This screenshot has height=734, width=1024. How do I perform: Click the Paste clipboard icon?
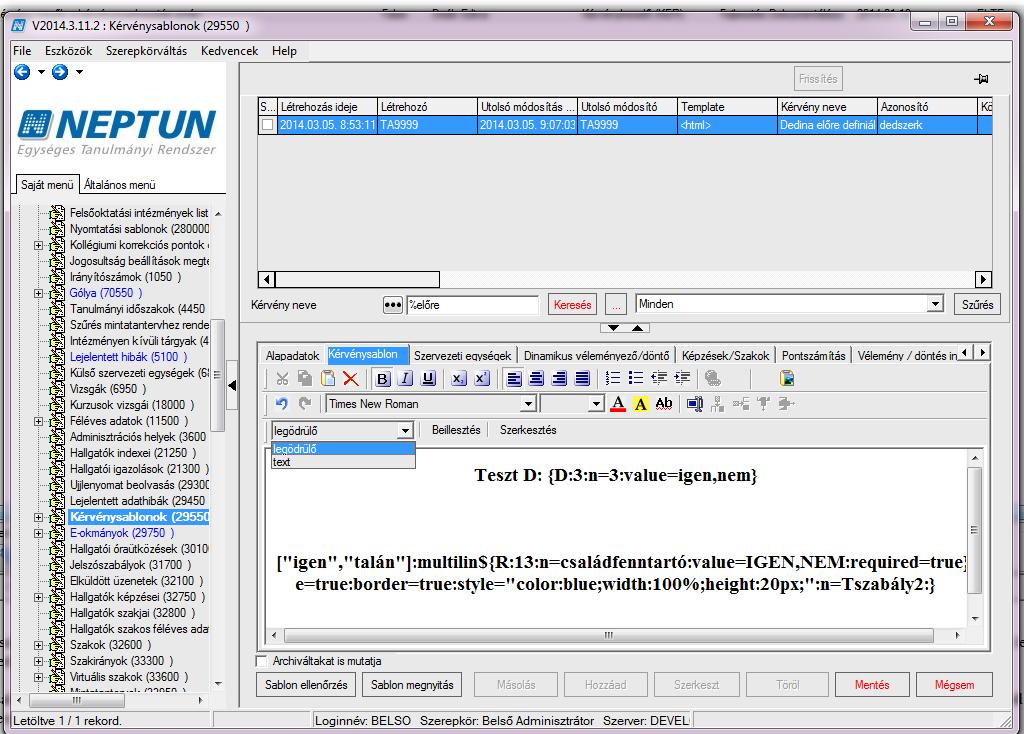(x=328, y=378)
